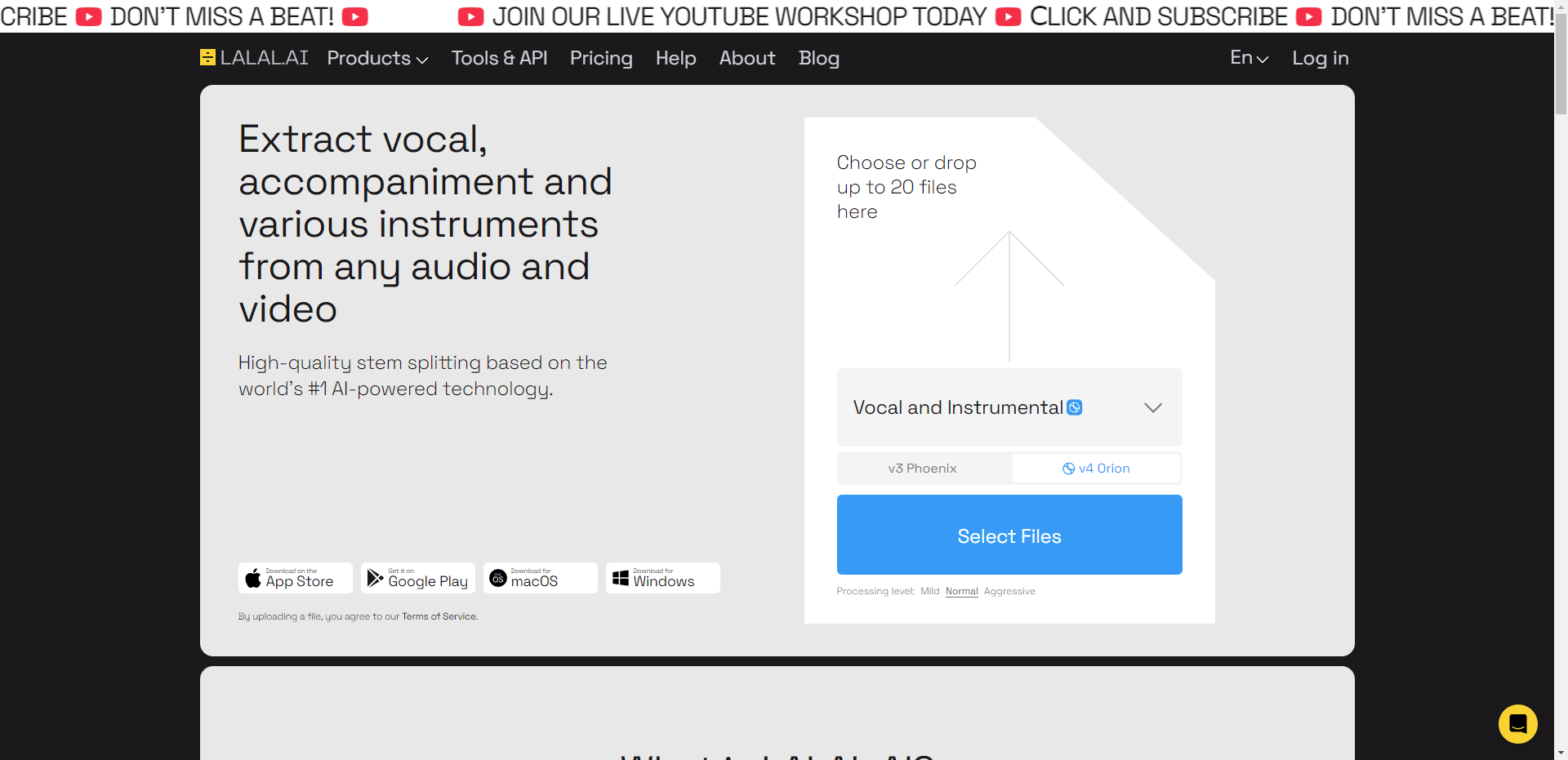
Task: Click the JOIN OUR LIVE YOUTUBE WORKSHOP TODAY banner
Action: point(739,16)
